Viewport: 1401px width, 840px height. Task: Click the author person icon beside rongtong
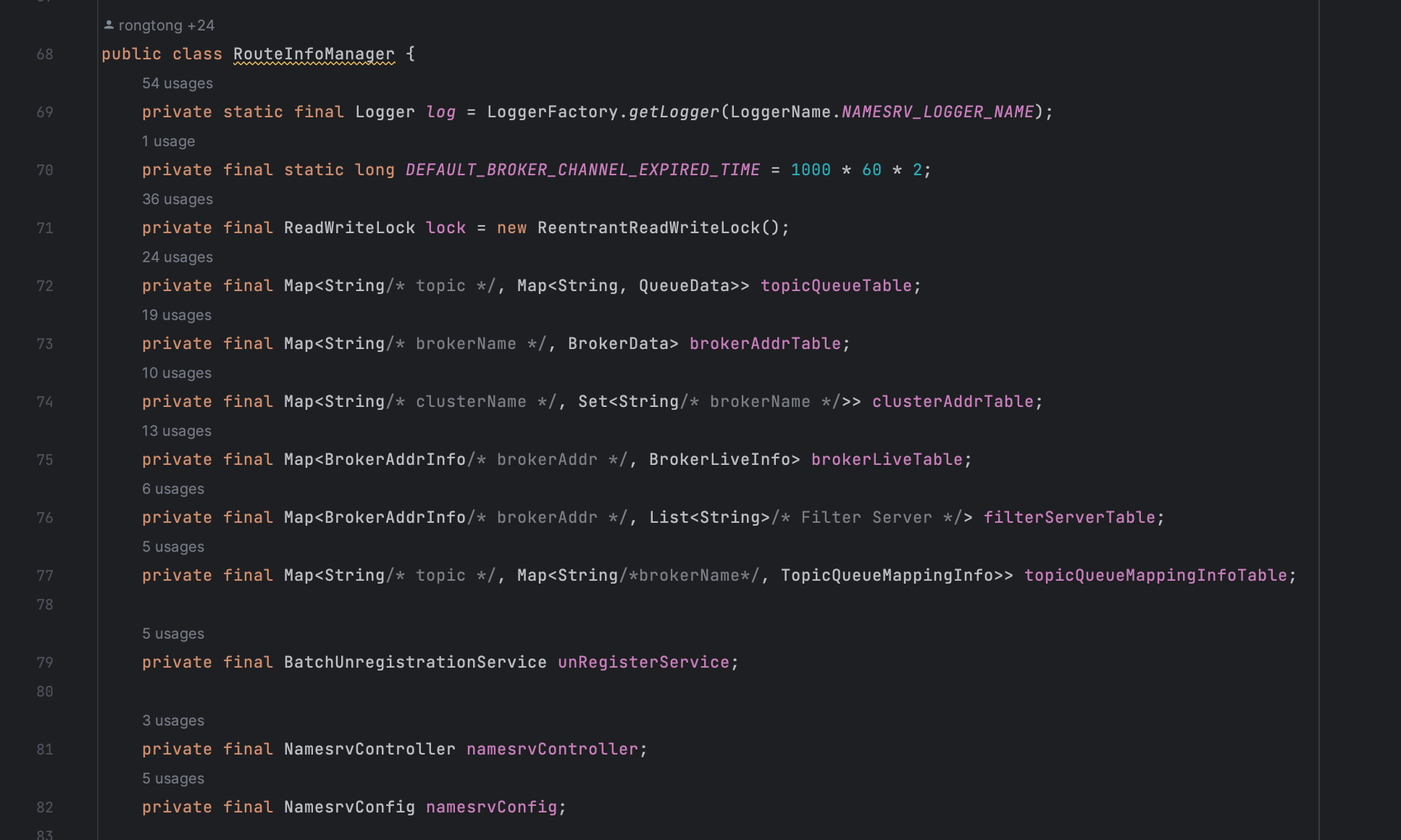pyautogui.click(x=109, y=25)
